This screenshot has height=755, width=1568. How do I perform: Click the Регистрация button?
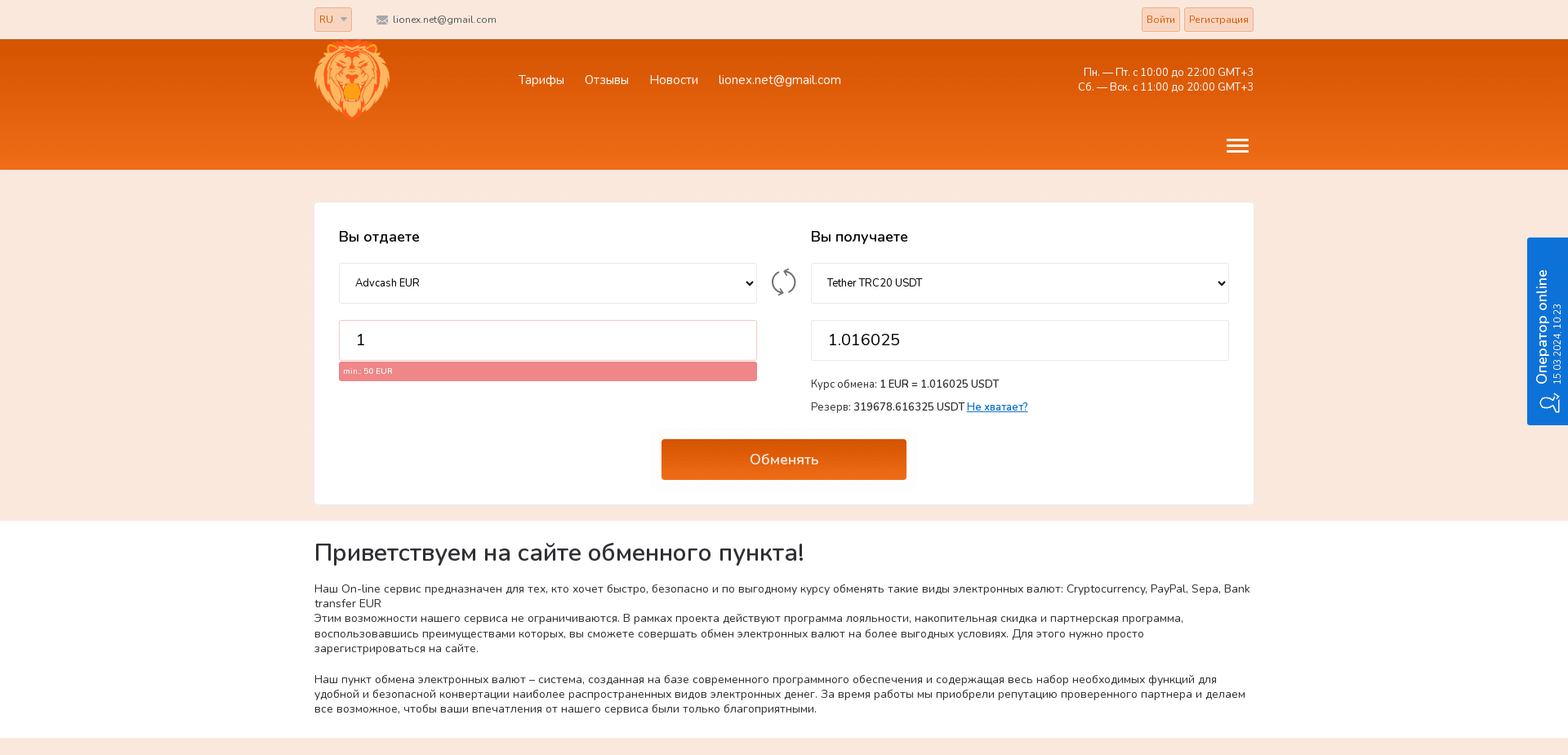point(1218,19)
